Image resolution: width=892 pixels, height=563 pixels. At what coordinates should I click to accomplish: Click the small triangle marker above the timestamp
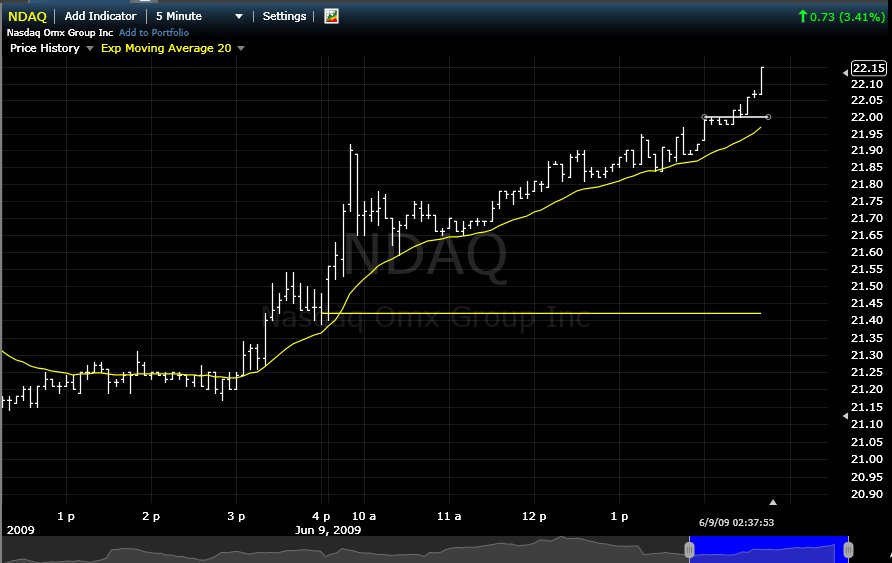point(773,502)
